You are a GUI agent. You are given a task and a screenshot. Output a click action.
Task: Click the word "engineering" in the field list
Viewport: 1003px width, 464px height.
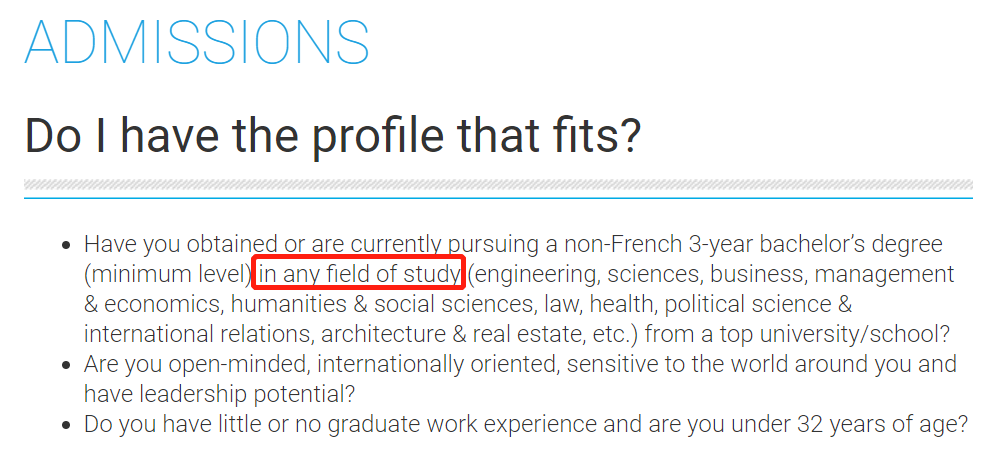pos(535,274)
